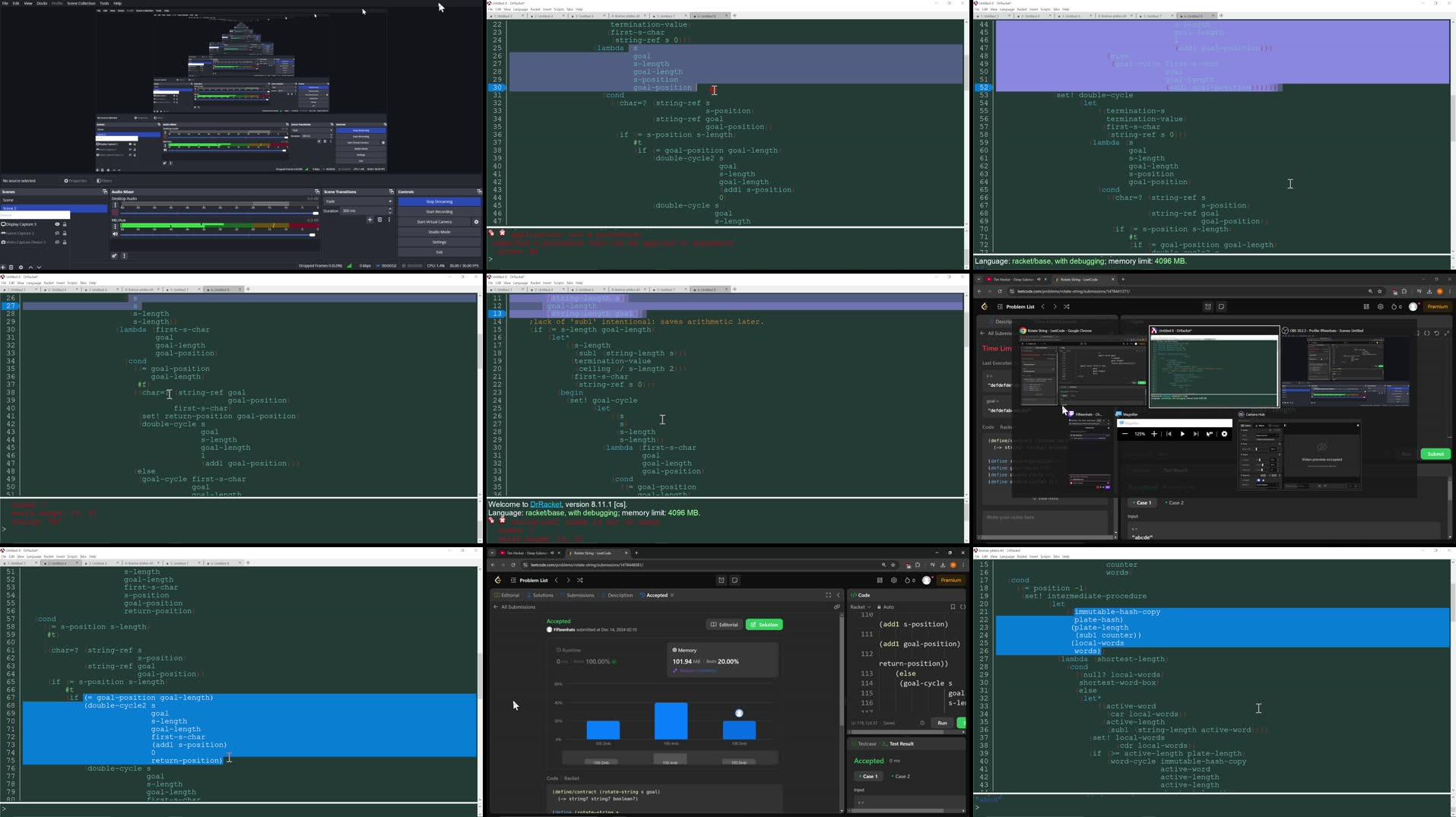
Task: Open the OBS Tools menu
Action: [104, 3]
